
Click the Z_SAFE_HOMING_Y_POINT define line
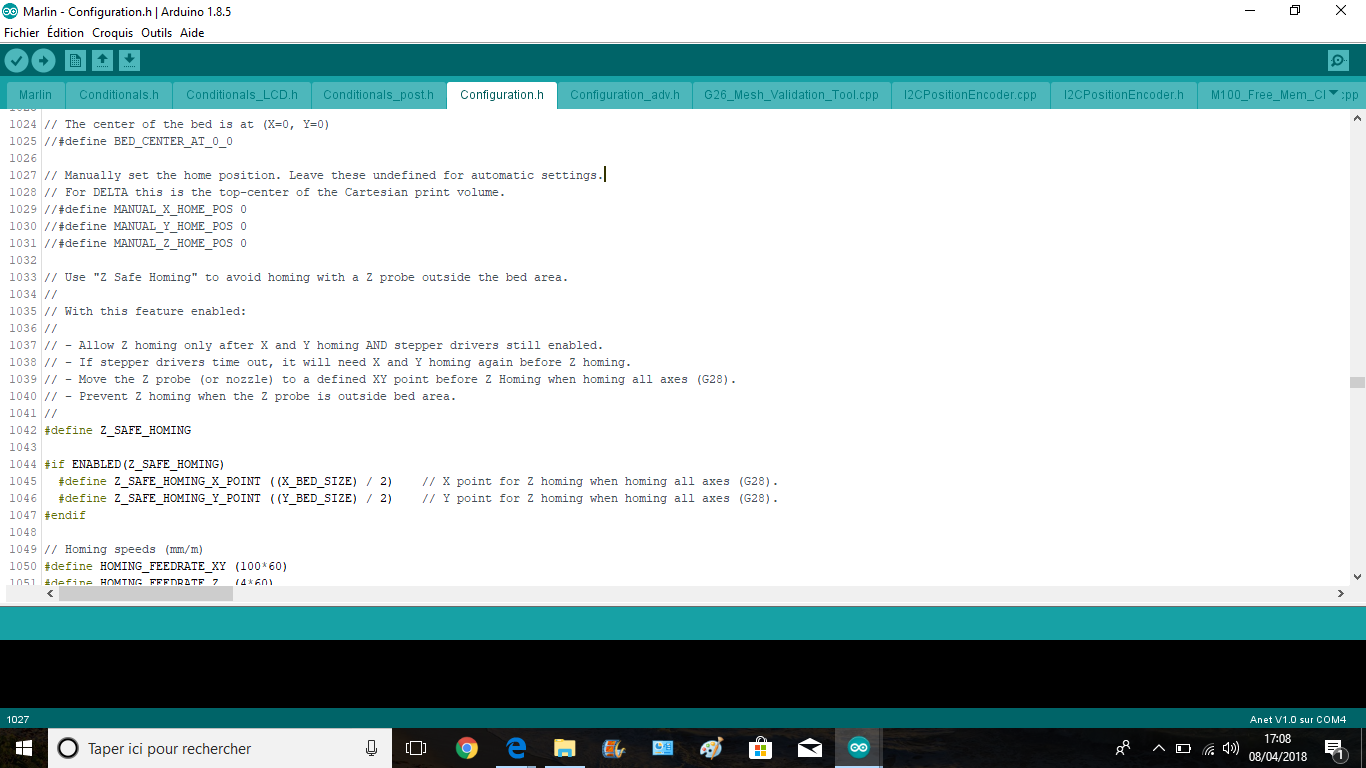(x=418, y=498)
